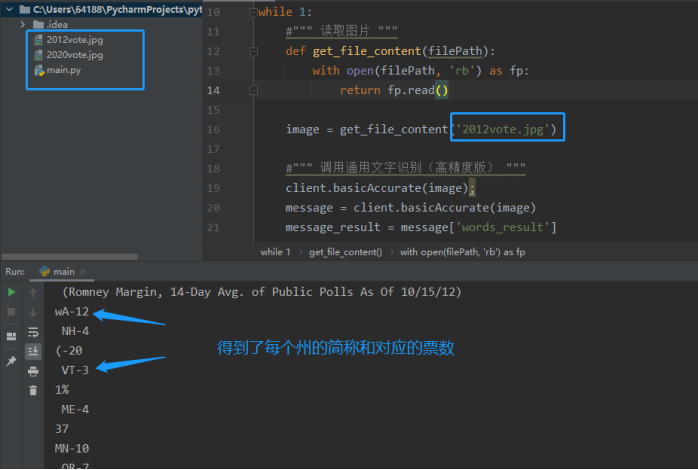
Task: Expand the .idea folder
Action: point(22,24)
